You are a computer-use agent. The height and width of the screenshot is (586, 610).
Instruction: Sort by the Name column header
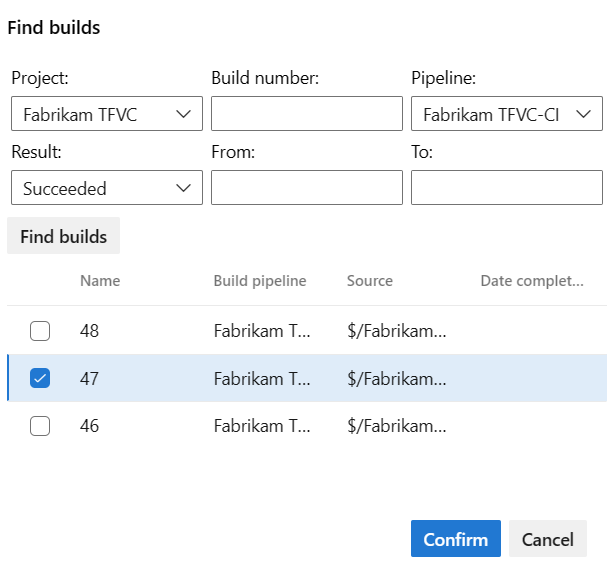[x=100, y=281]
